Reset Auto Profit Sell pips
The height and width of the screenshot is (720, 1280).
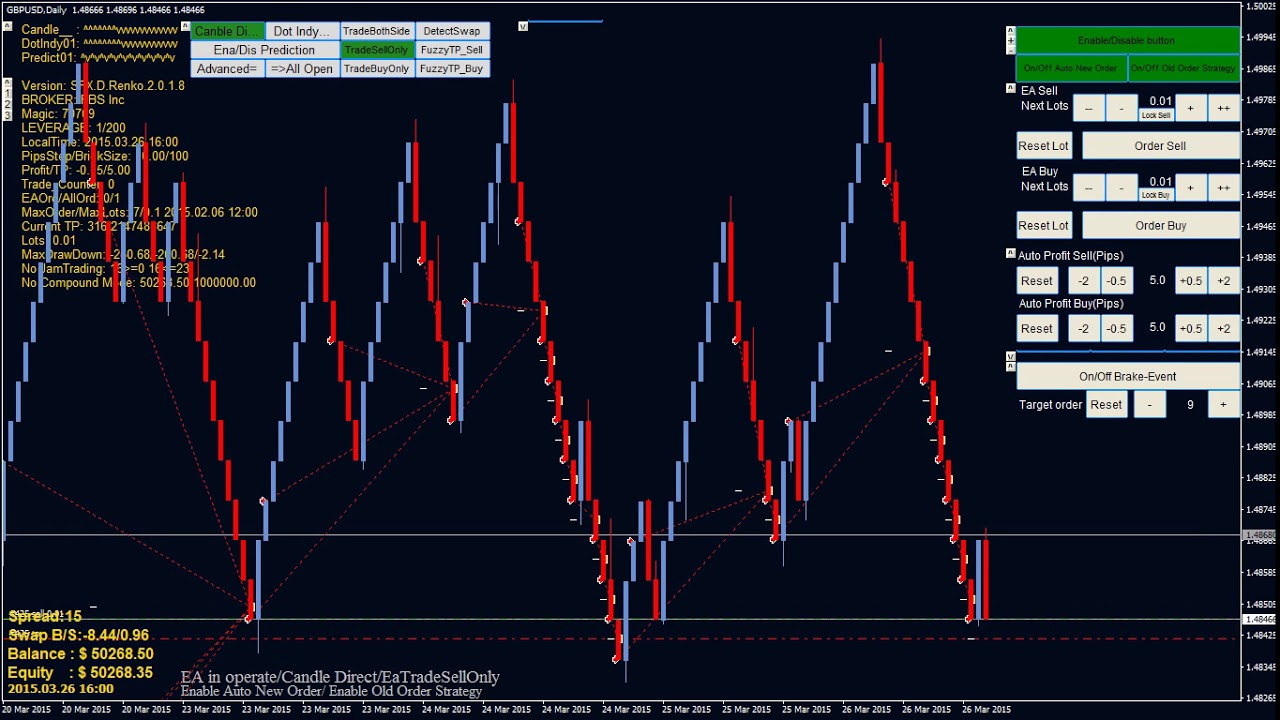(1036, 281)
